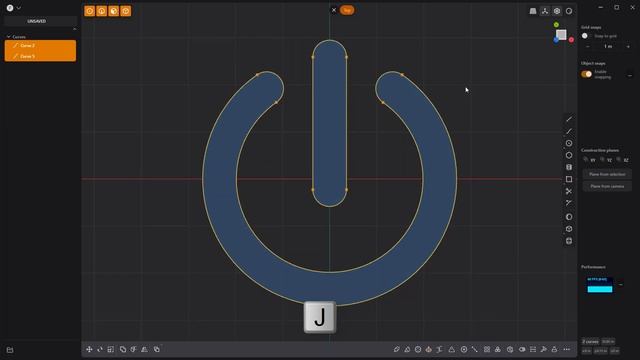Select the tool below the scissors icon

569,203
